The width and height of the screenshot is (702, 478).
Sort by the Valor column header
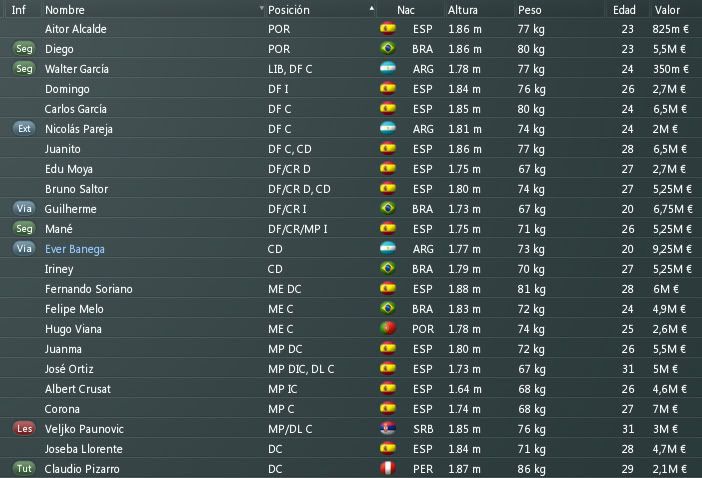[667, 9]
